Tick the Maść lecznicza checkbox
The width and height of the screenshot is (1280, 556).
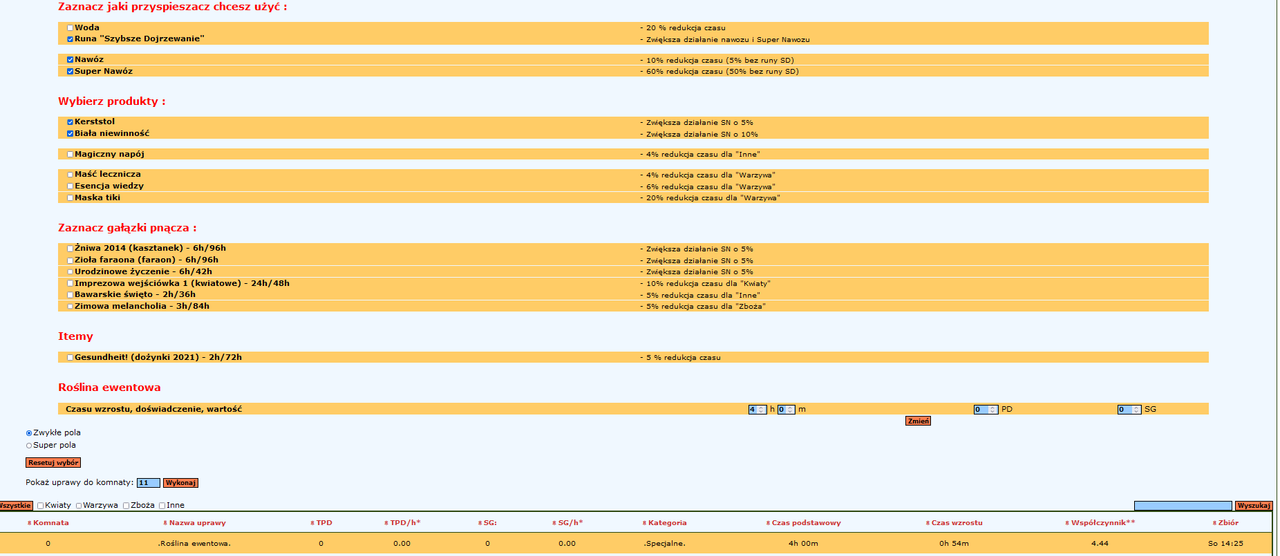click(x=70, y=175)
